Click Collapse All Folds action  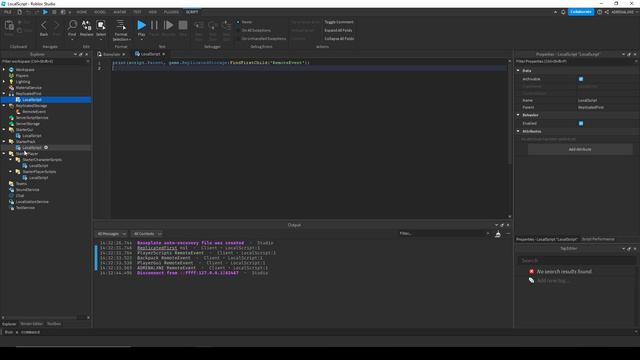click(339, 39)
